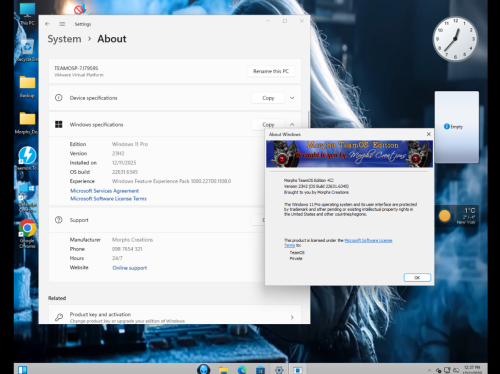This screenshot has height=374, width=500.
Task: Switch to About Windows taskbar item
Action: click(x=298, y=370)
